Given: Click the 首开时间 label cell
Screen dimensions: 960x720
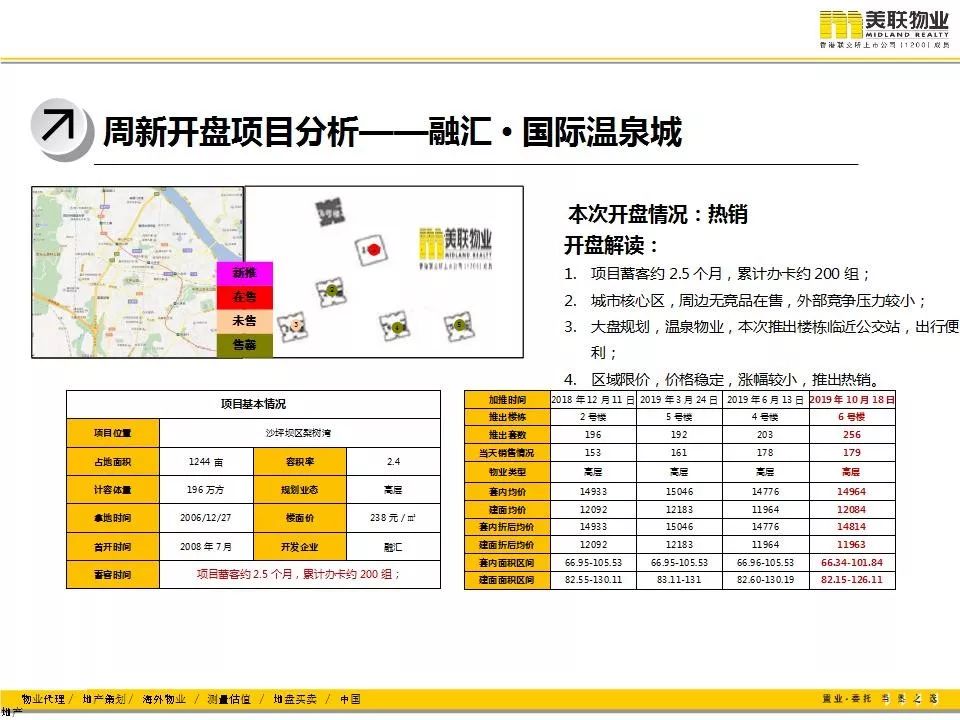Looking at the screenshot, I should pyautogui.click(x=113, y=547).
